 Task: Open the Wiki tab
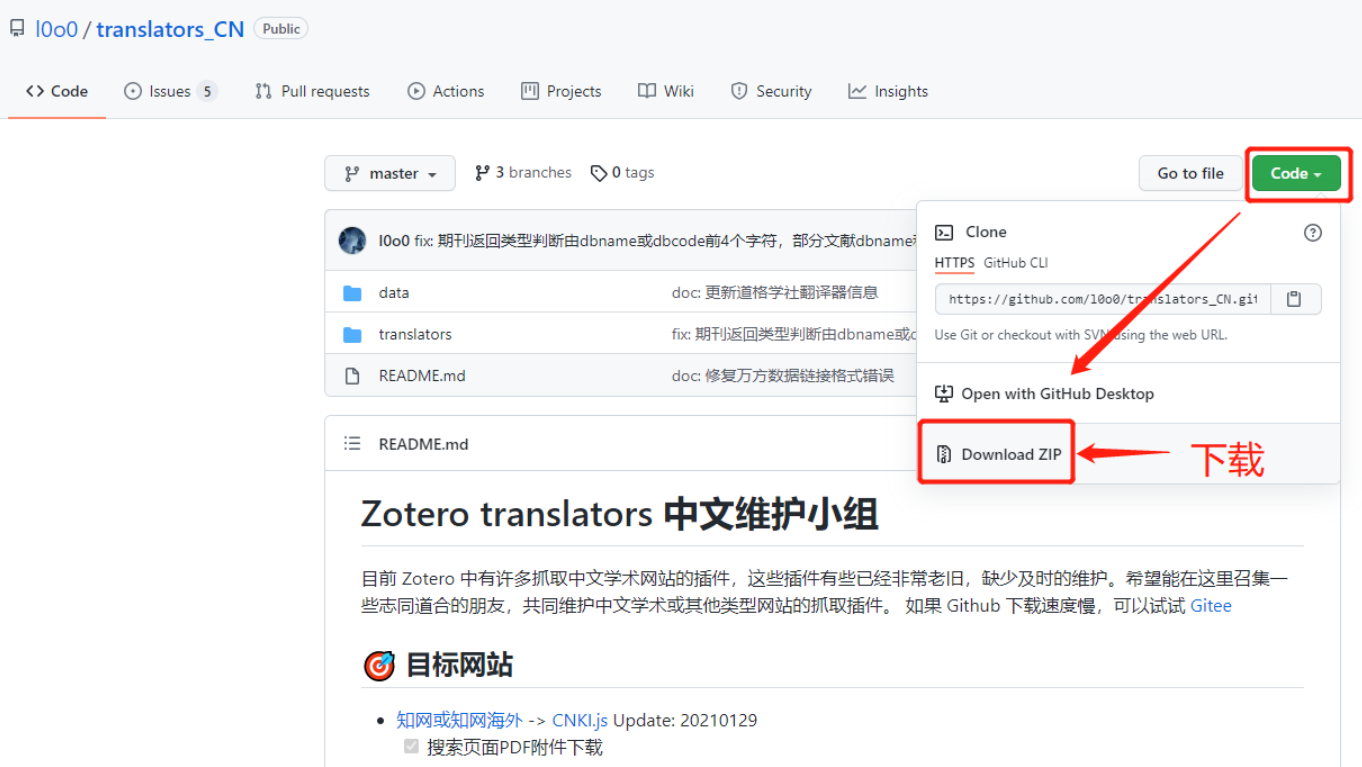tap(666, 91)
